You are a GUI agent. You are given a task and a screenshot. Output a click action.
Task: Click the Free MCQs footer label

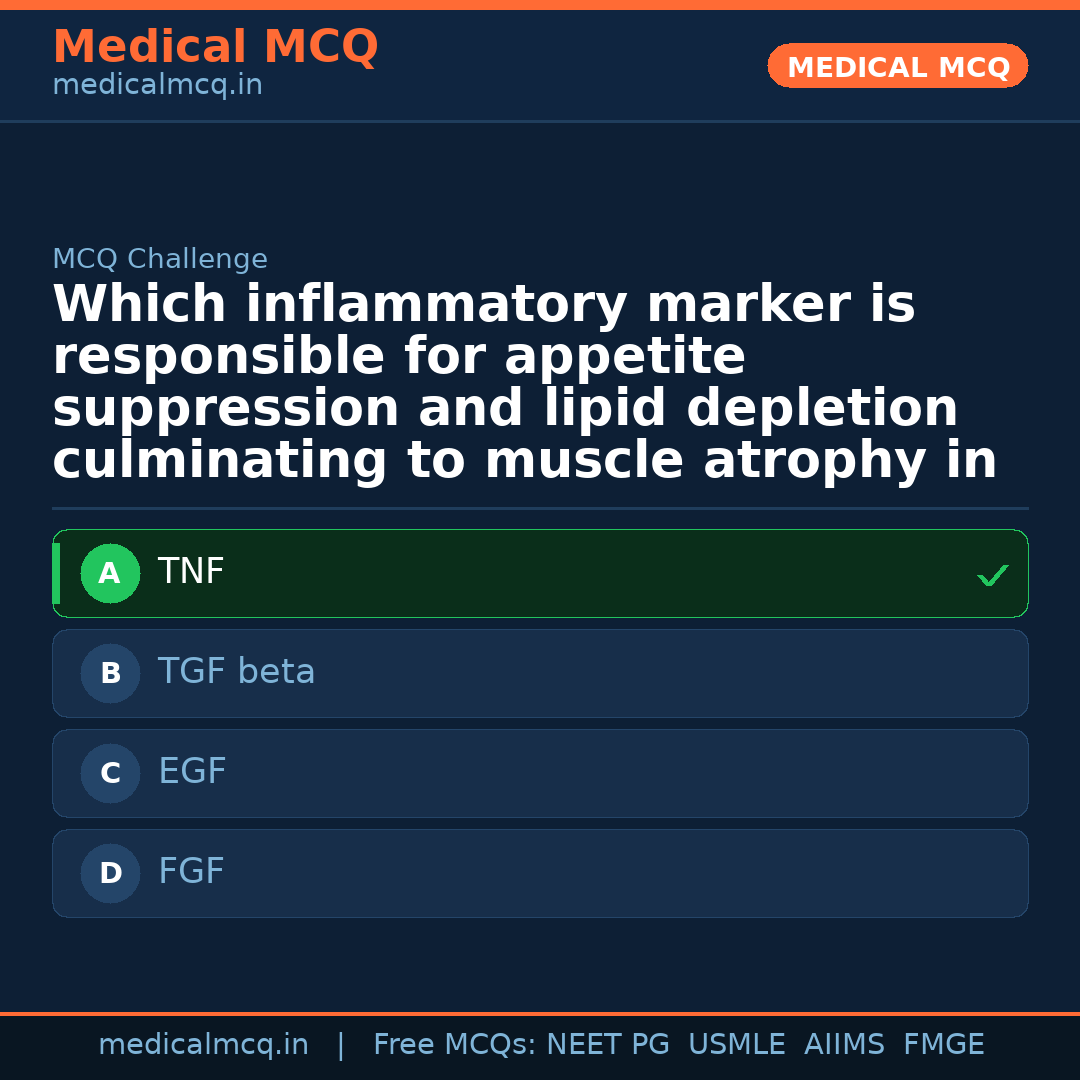pyautogui.click(x=454, y=1045)
